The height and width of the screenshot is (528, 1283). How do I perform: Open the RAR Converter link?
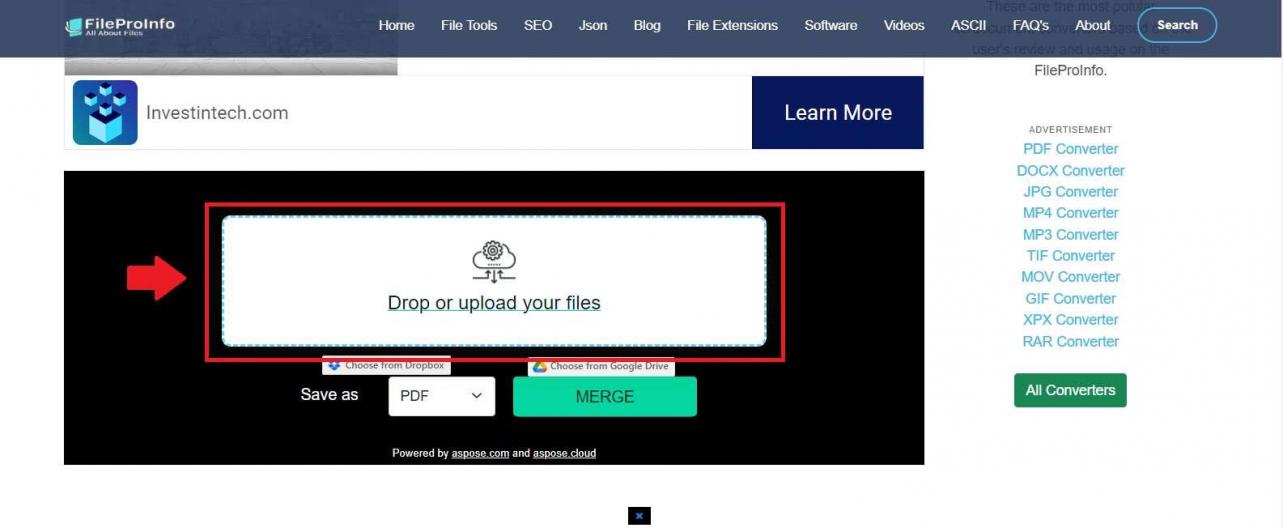point(1071,342)
